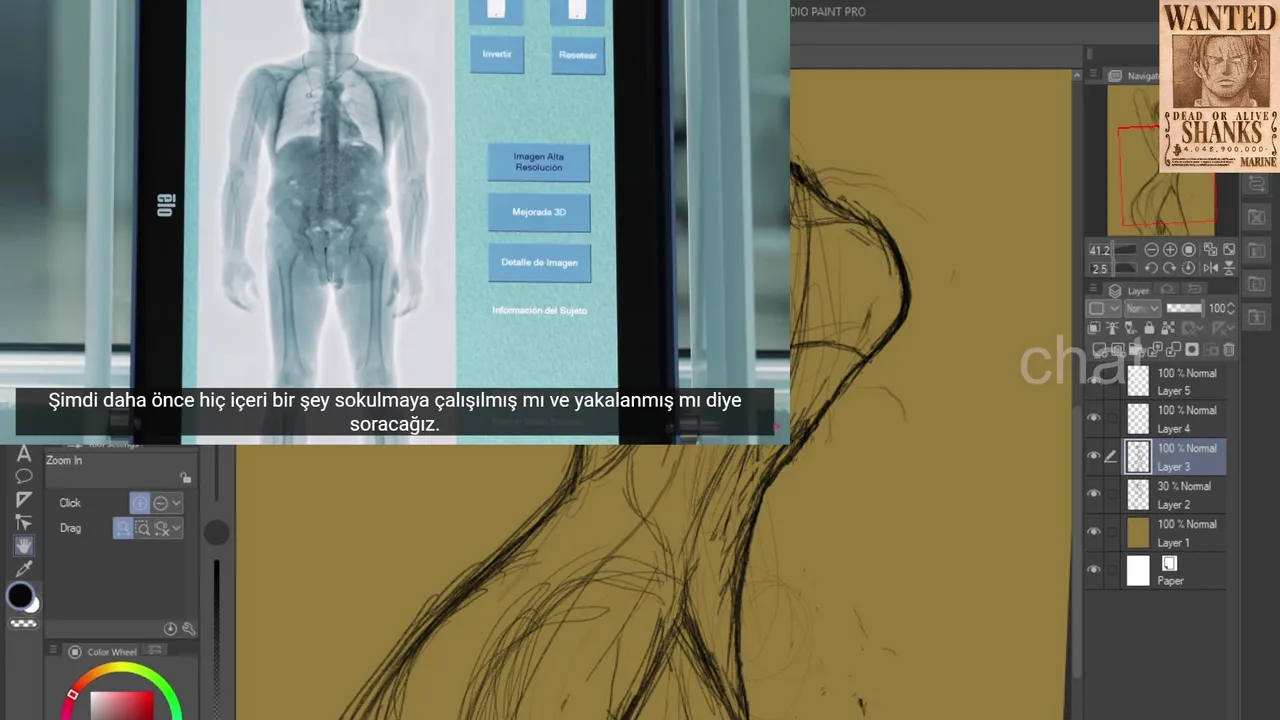Fit canvas to Navigator screen
Screen dimensions: 1280x720
1210,250
